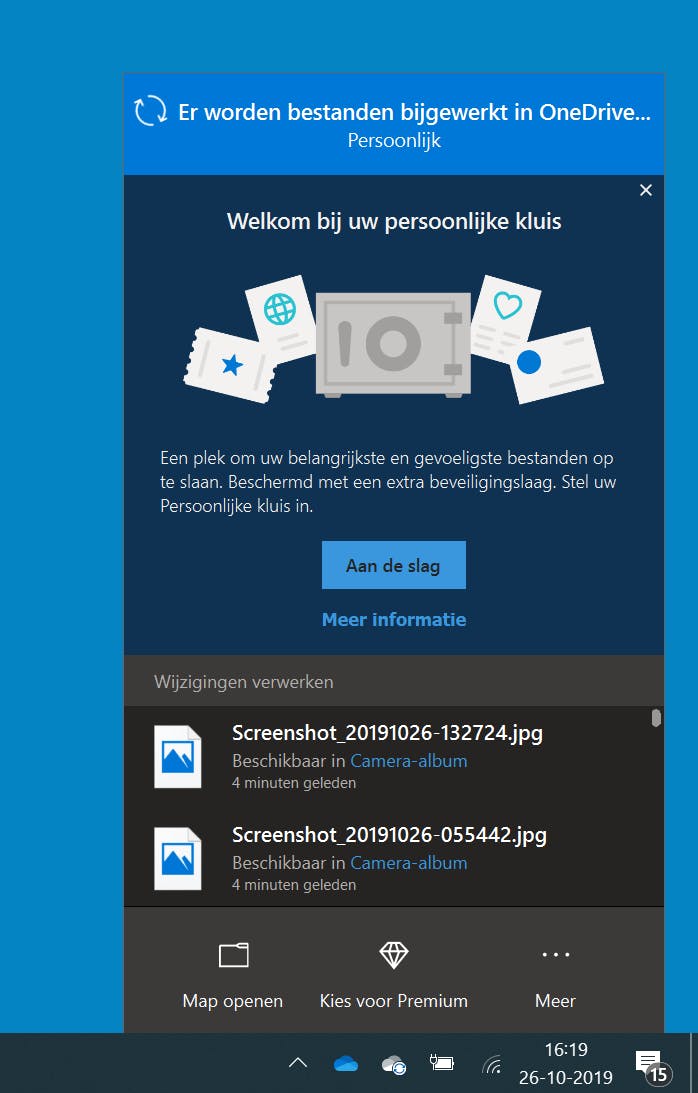Expand hidden system tray icons chevron
Screen dimensions: 698x1093
pyautogui.click(x=298, y=1063)
